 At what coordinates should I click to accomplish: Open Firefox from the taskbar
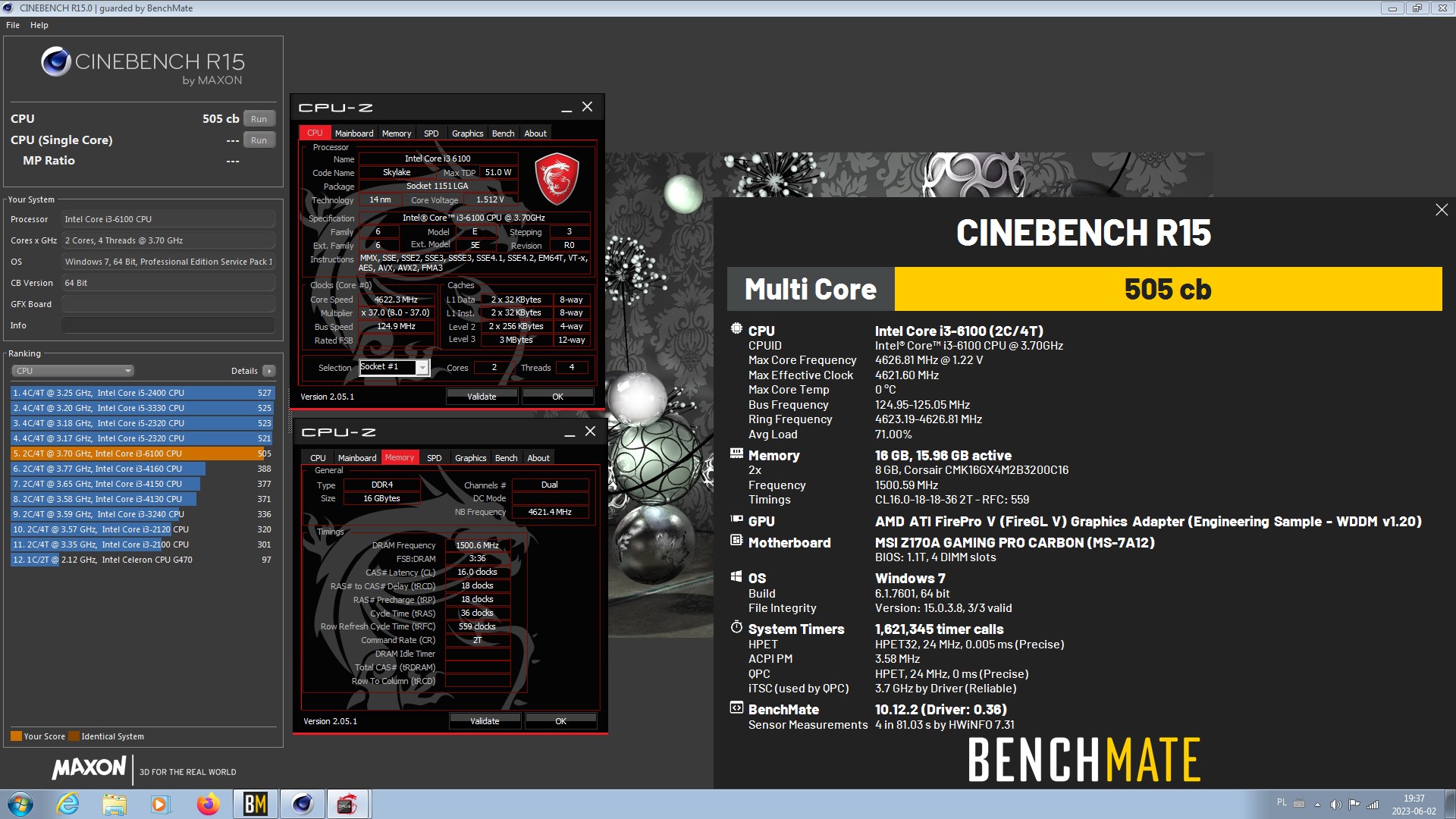(x=208, y=804)
